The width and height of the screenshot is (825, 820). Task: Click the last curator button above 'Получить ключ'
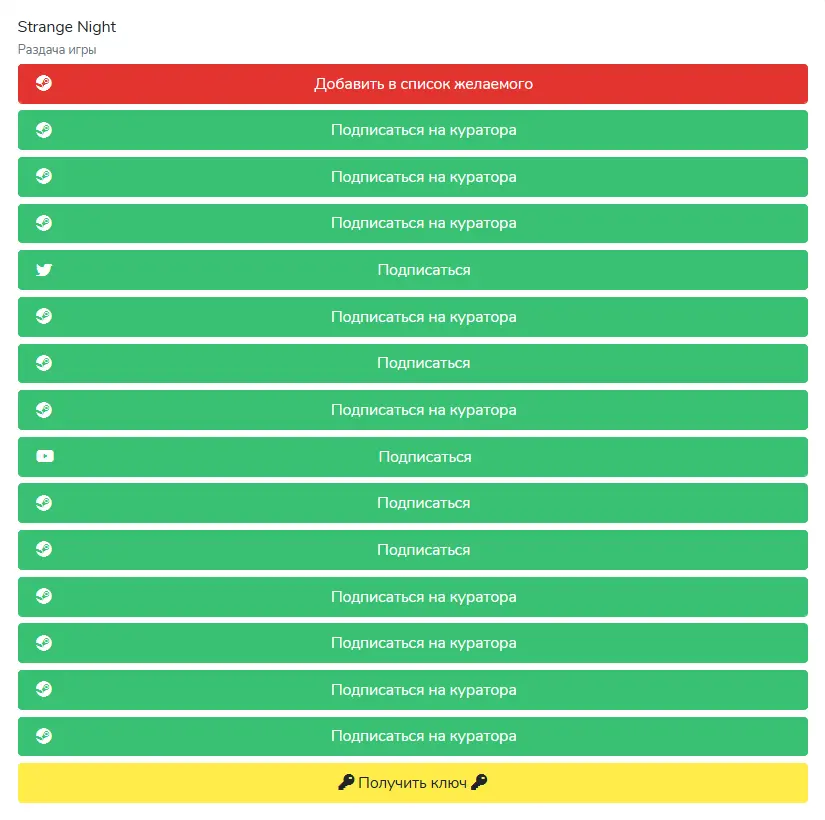[412, 736]
